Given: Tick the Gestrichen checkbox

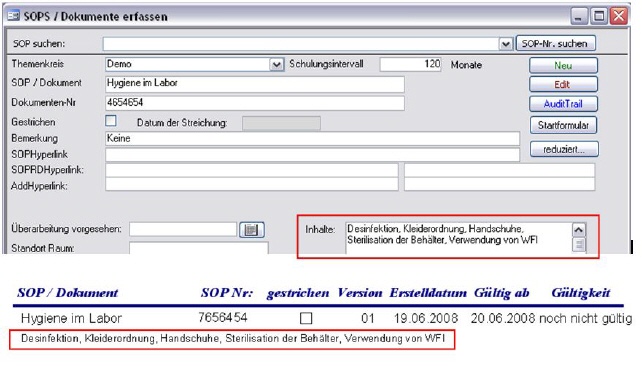Looking at the screenshot, I should tap(111, 121).
